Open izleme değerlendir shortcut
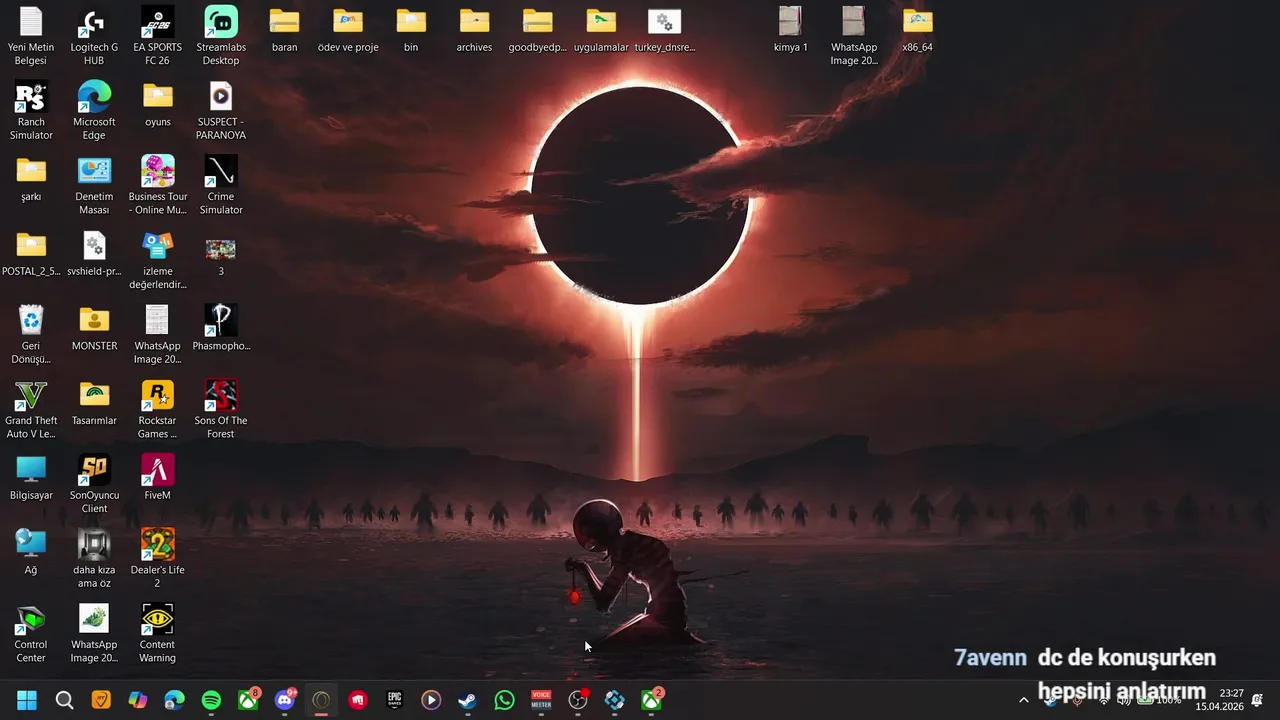 tap(157, 260)
